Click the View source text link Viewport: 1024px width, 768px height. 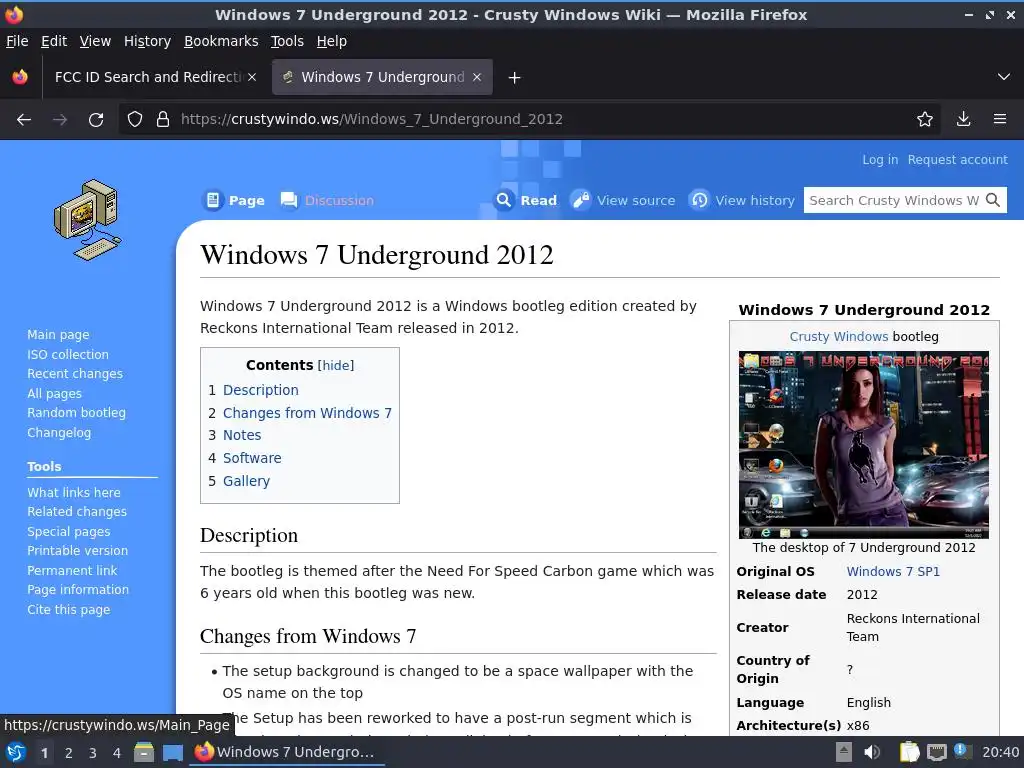pos(636,200)
